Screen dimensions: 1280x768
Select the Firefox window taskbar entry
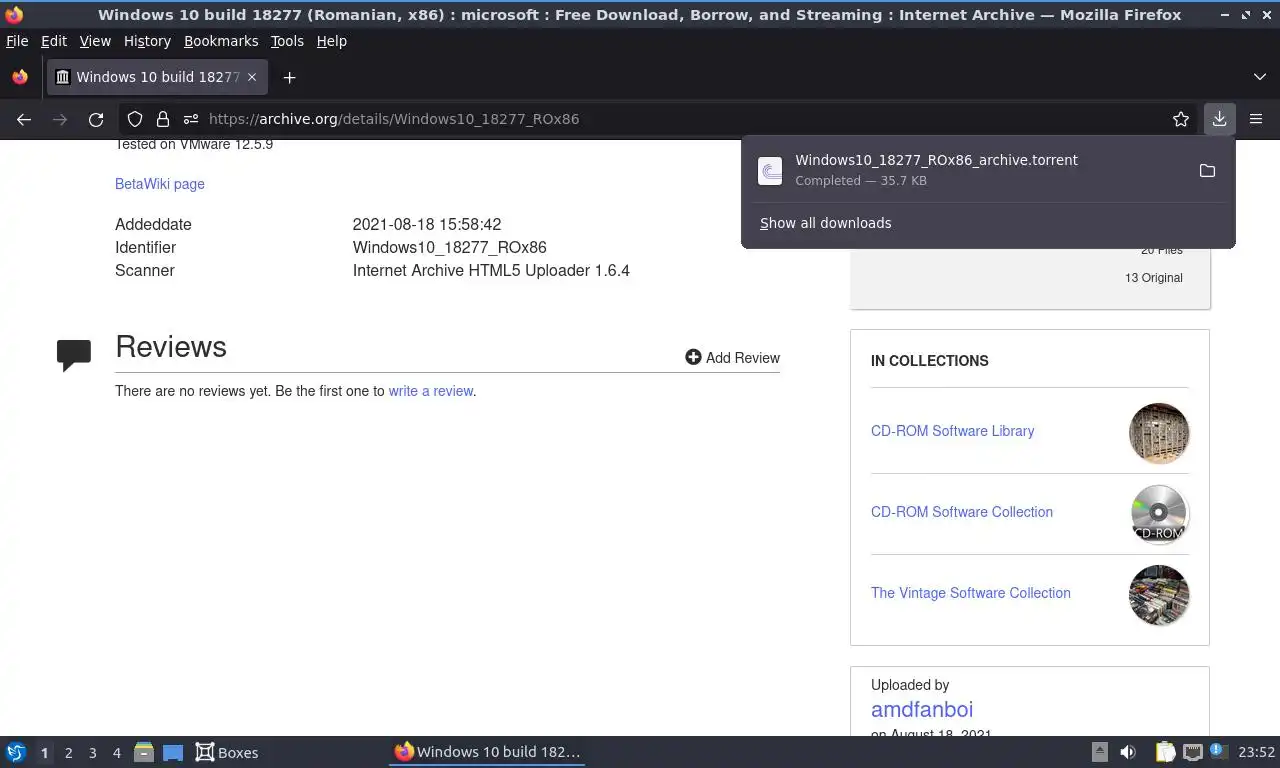tap(487, 752)
